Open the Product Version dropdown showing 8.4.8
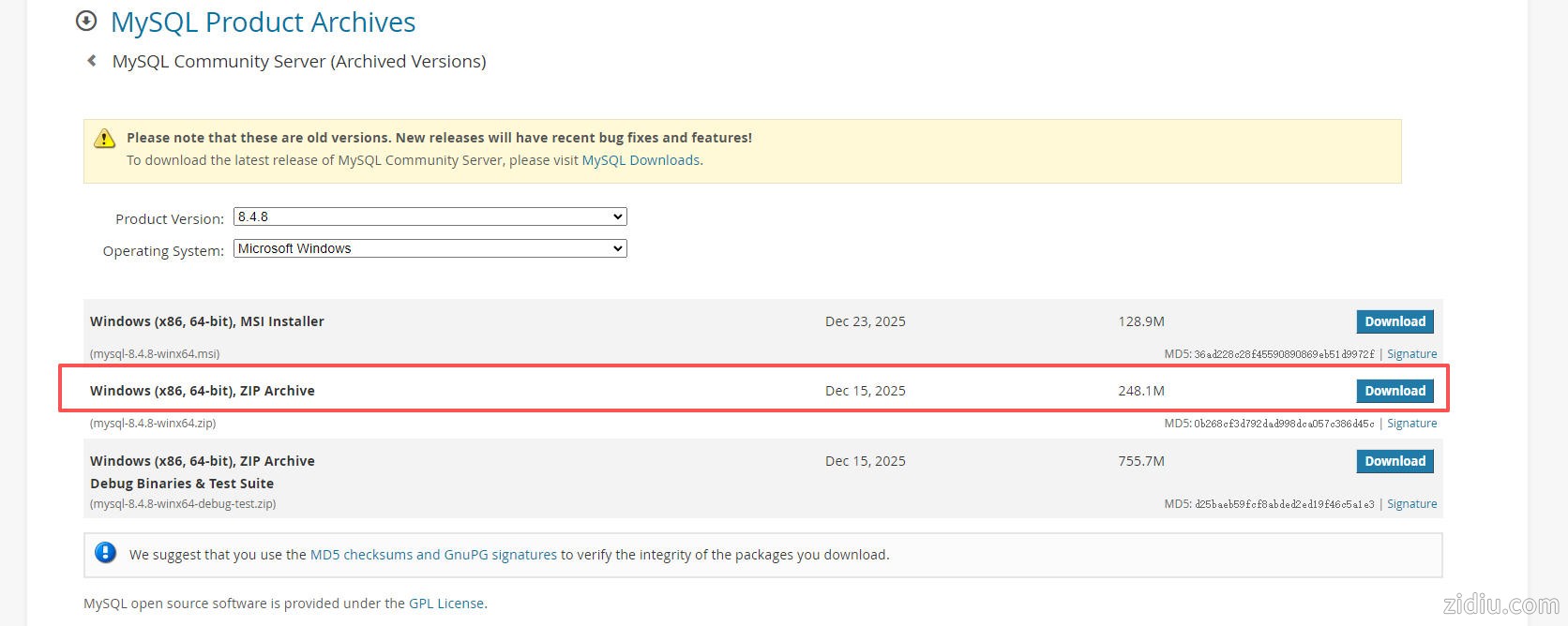This screenshot has width=1568, height=626. click(430, 216)
